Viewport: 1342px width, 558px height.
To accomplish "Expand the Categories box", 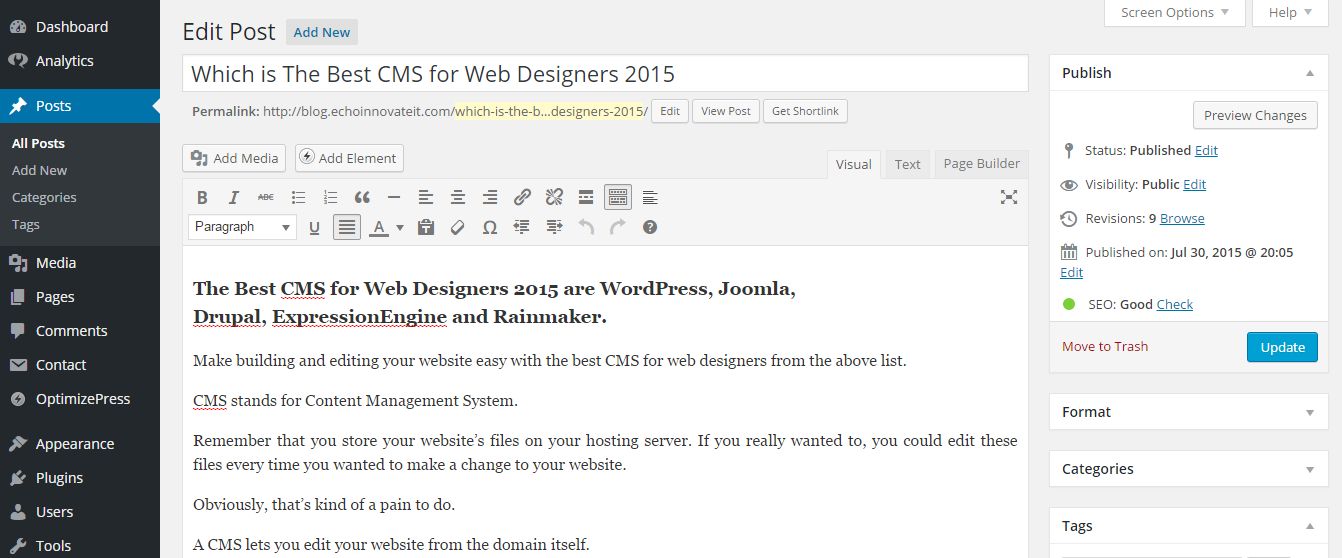I will [x=1310, y=469].
